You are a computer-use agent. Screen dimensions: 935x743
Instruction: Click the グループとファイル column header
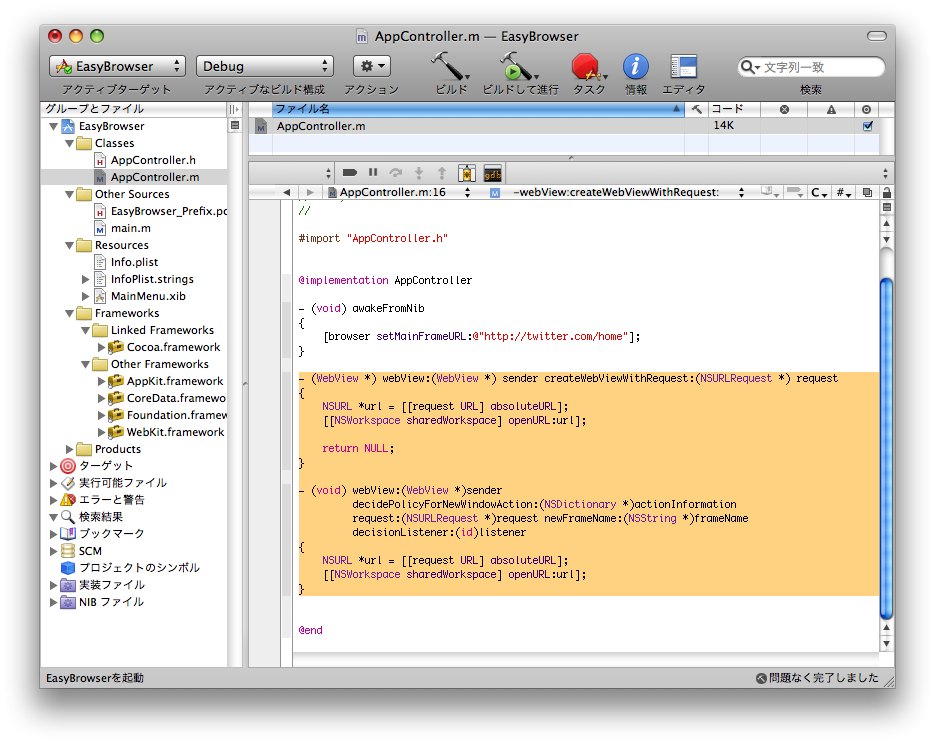coord(134,109)
